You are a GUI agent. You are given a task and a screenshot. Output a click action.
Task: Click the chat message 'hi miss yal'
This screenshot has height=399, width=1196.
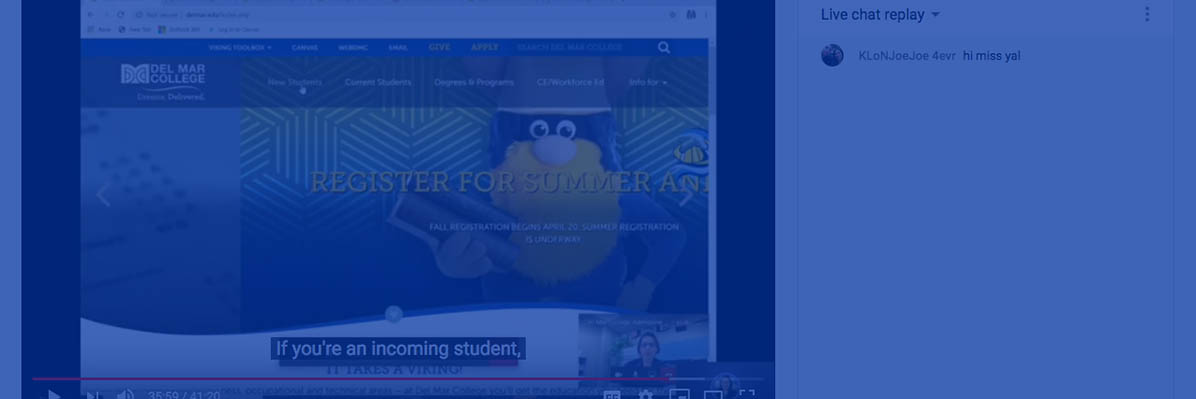992,56
